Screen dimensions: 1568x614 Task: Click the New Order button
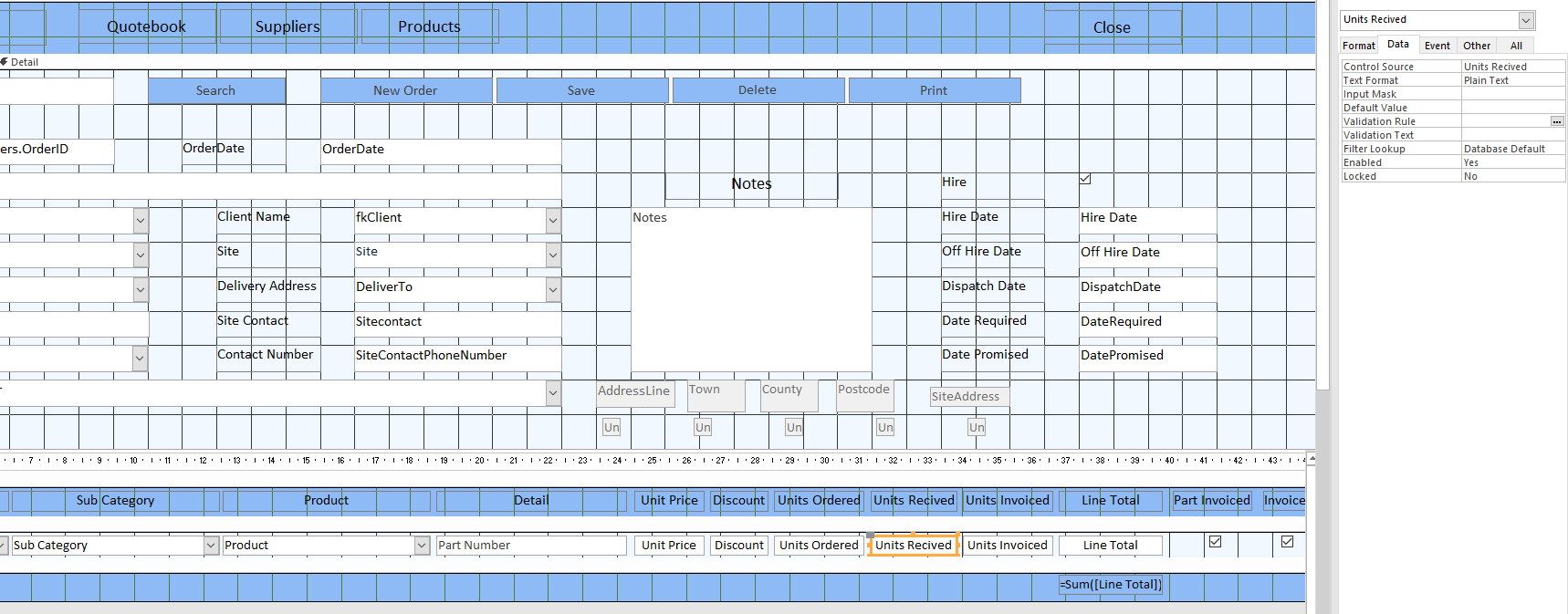pos(406,90)
